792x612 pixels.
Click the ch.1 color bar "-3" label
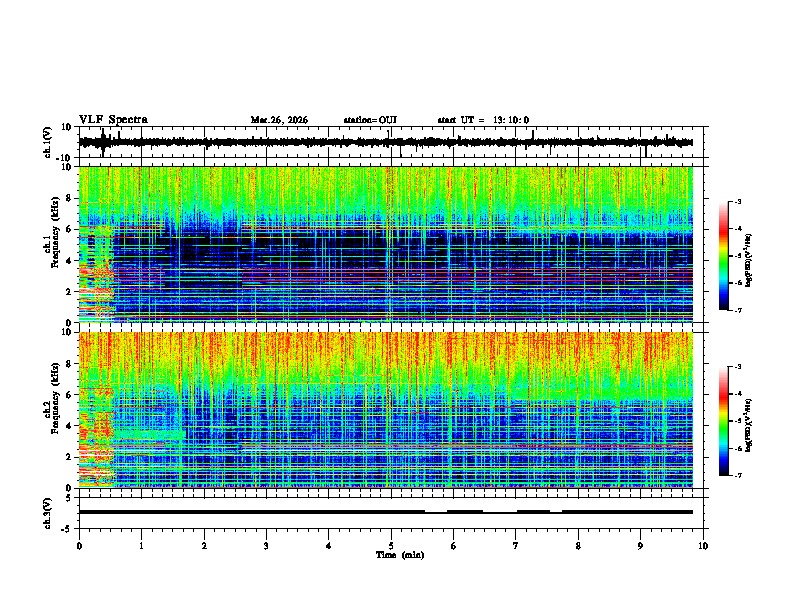[737, 201]
